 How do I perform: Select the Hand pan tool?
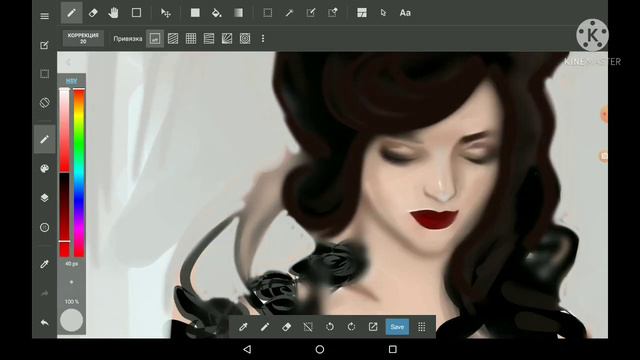(x=114, y=13)
